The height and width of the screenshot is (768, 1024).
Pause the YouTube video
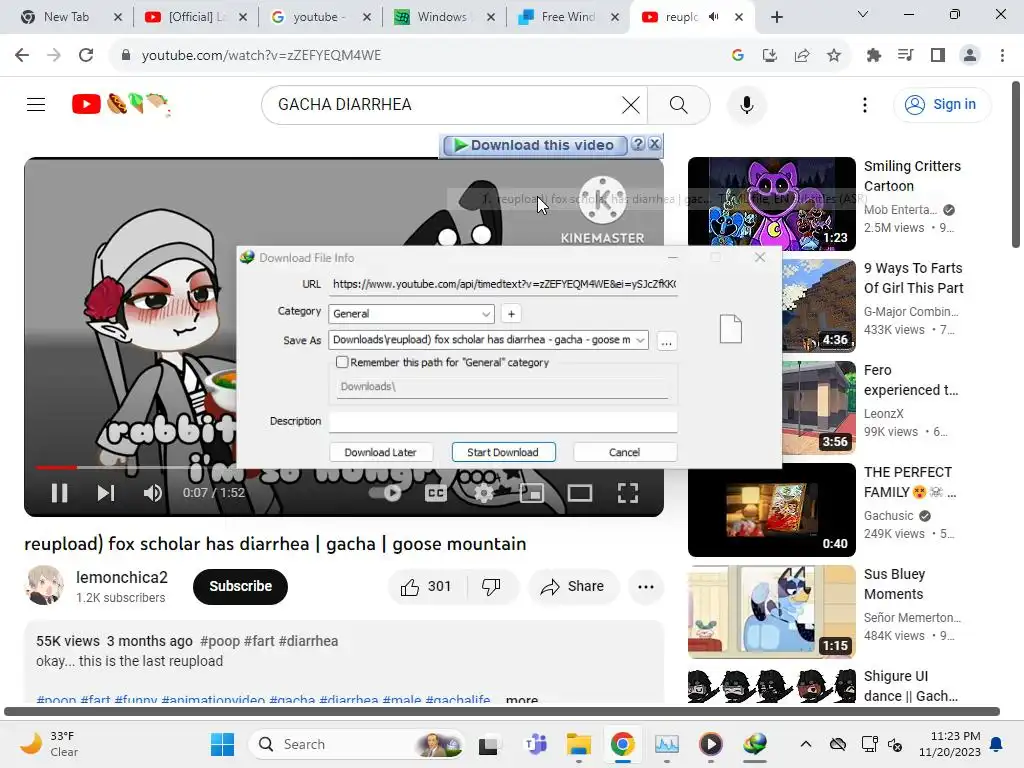pyautogui.click(x=59, y=493)
